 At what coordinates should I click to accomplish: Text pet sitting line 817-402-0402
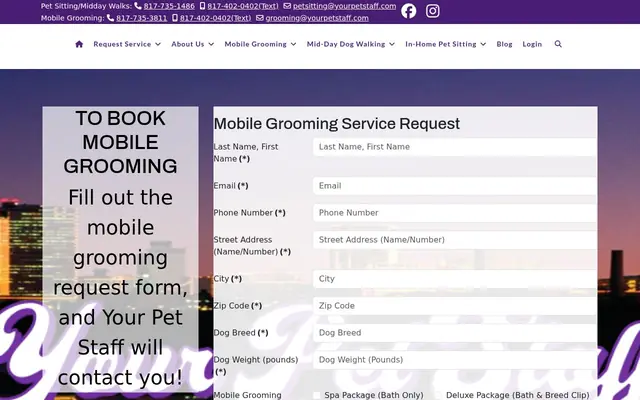pos(243,6)
